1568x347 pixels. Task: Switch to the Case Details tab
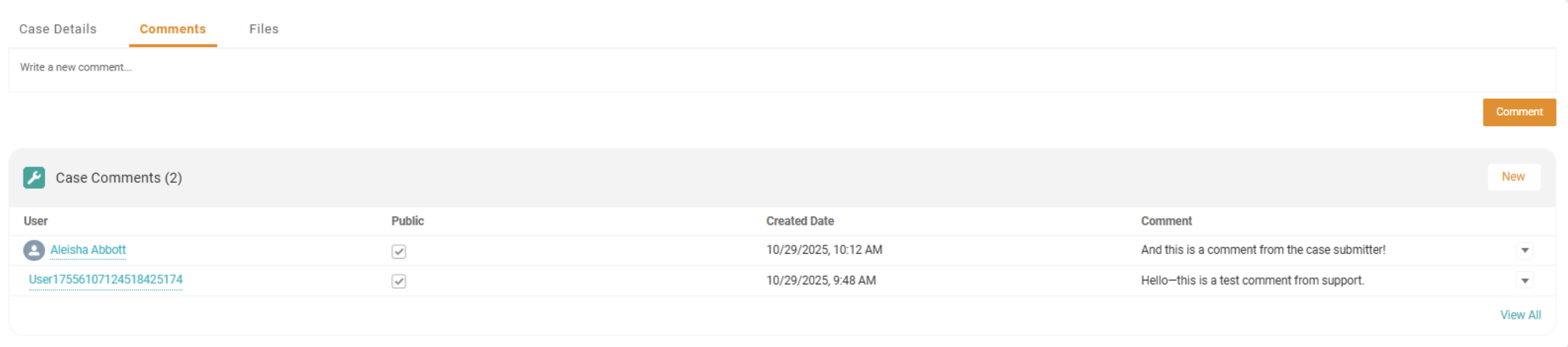(x=58, y=28)
